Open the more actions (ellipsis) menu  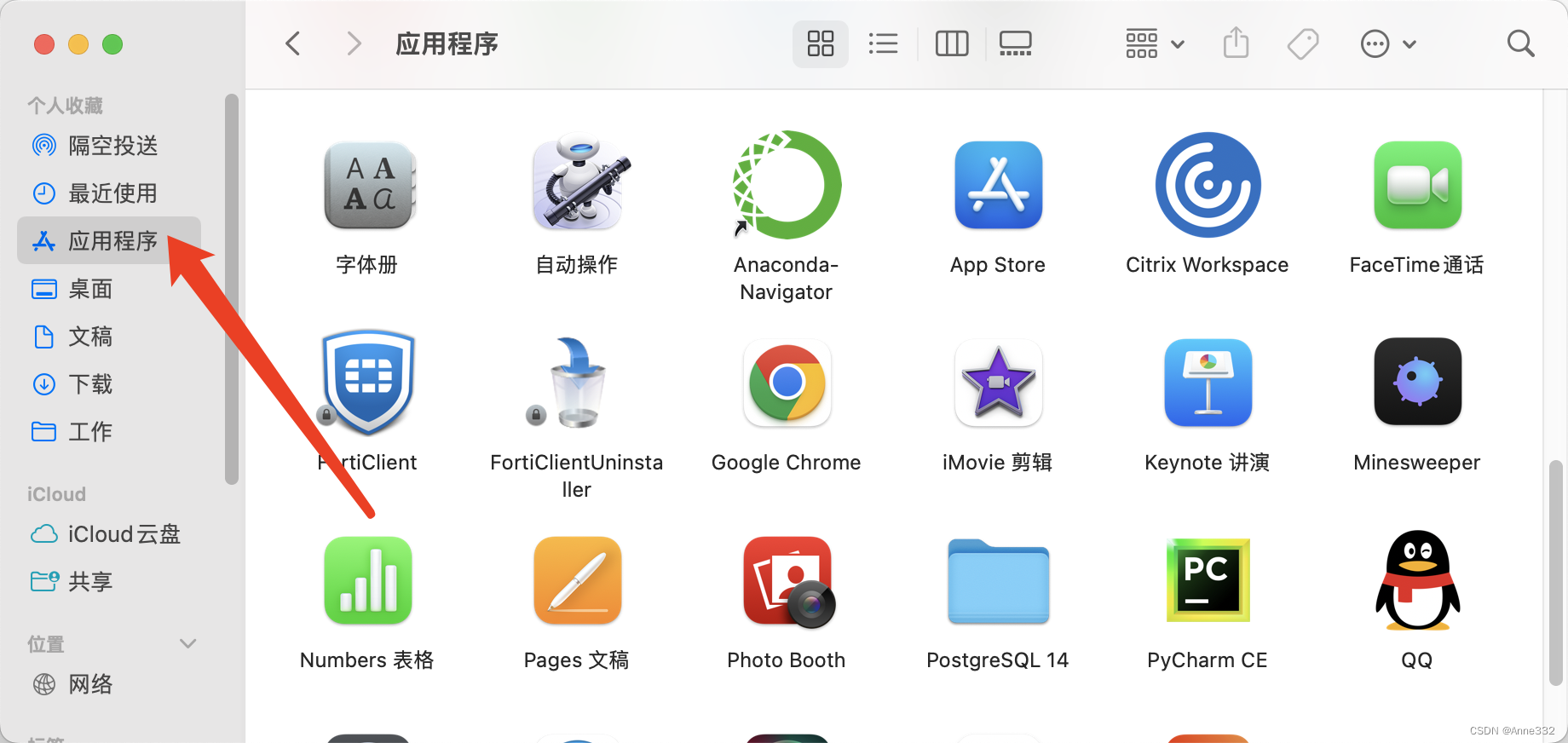1388,43
